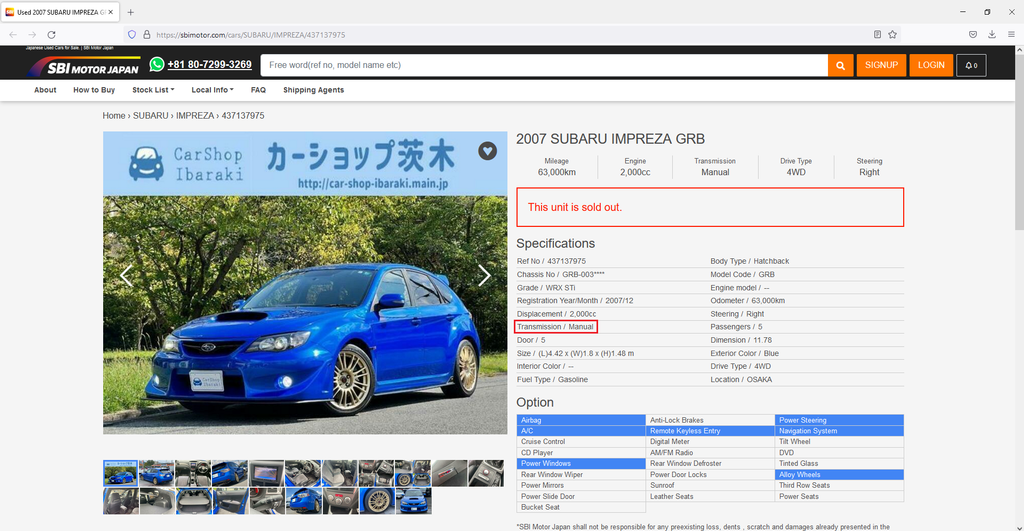Click the Sunroof option cell
Viewport: 1024px width, 531px height.
[710, 485]
